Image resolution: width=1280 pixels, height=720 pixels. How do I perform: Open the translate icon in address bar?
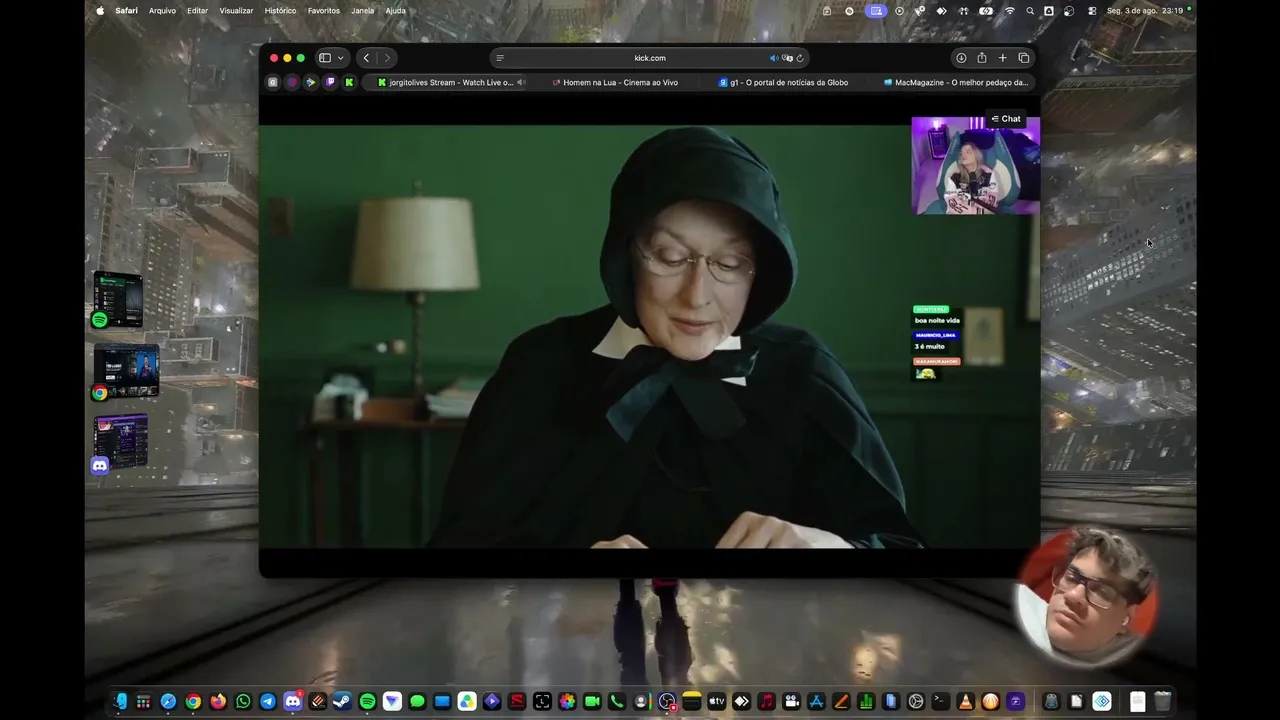pyautogui.click(x=787, y=58)
